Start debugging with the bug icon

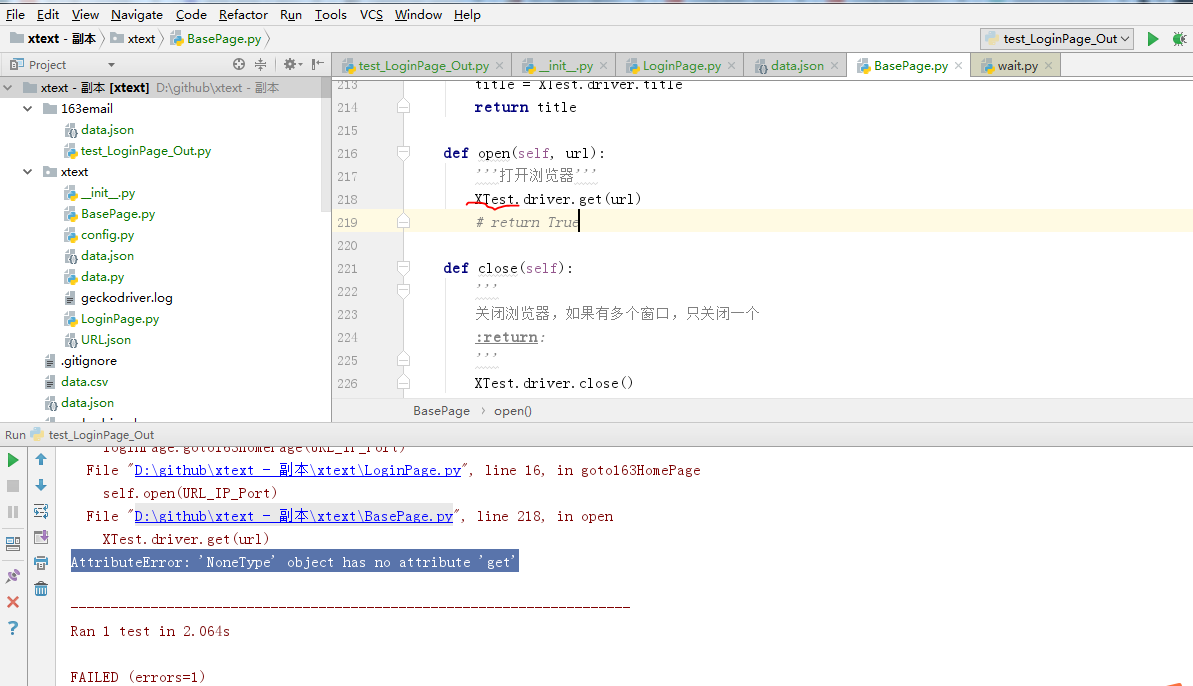1179,39
